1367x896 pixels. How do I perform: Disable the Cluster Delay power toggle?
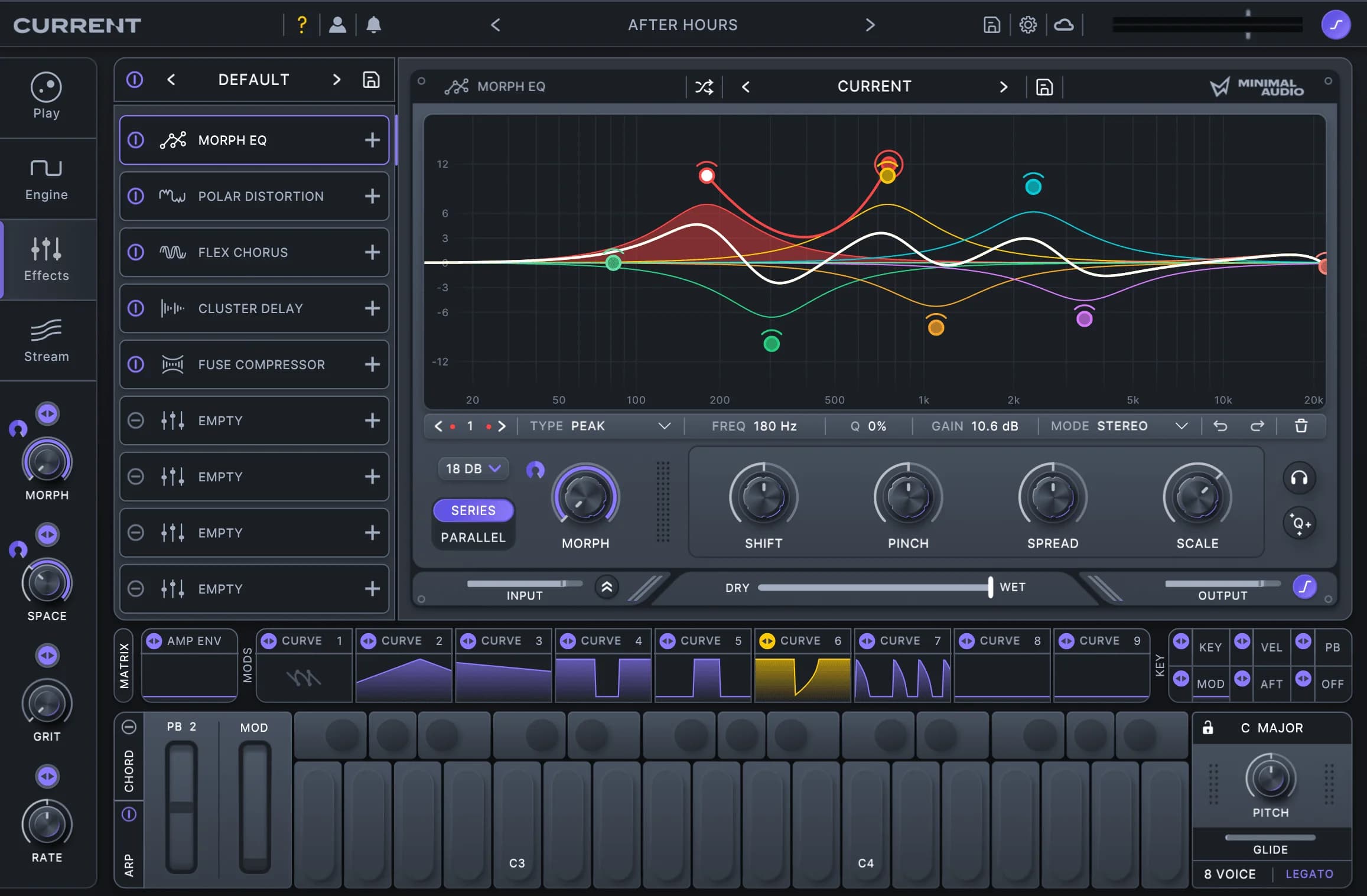[x=136, y=308]
